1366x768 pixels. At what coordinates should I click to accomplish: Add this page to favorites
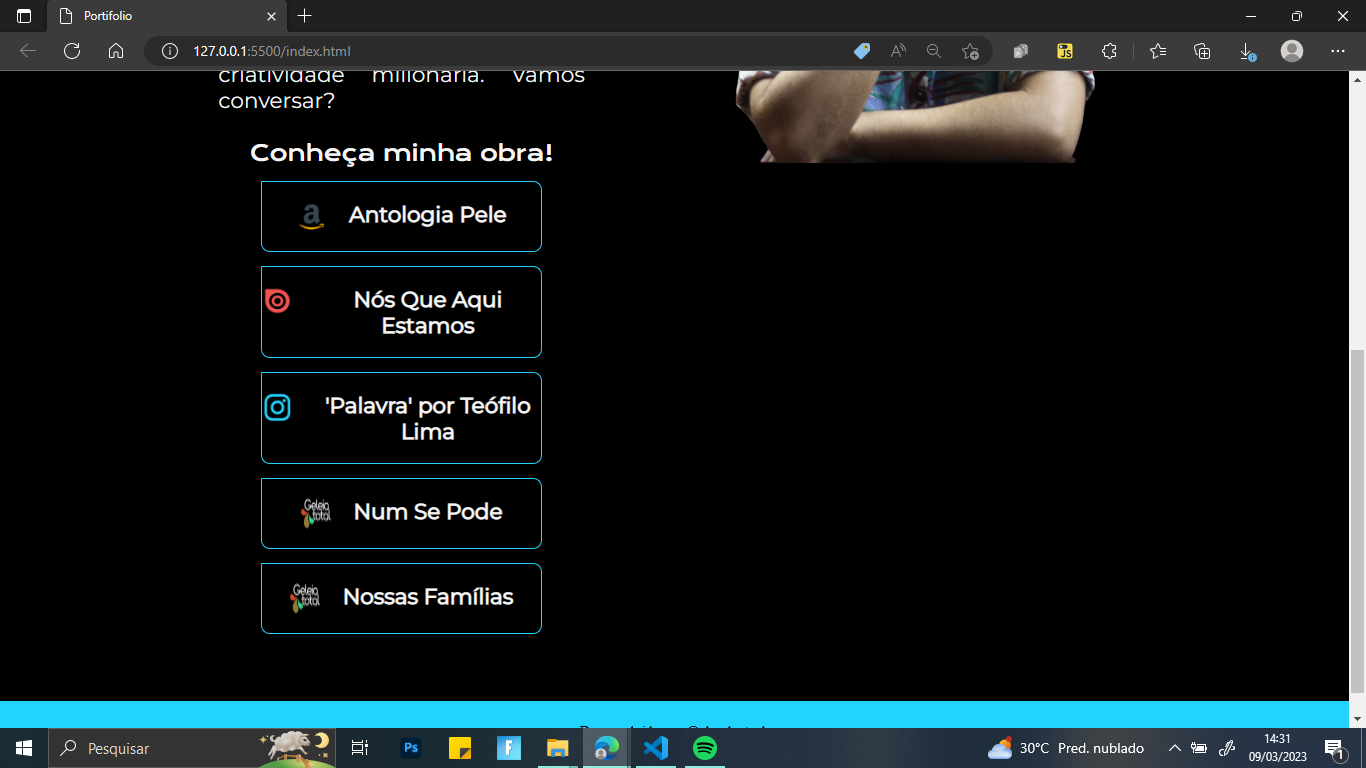coord(970,51)
